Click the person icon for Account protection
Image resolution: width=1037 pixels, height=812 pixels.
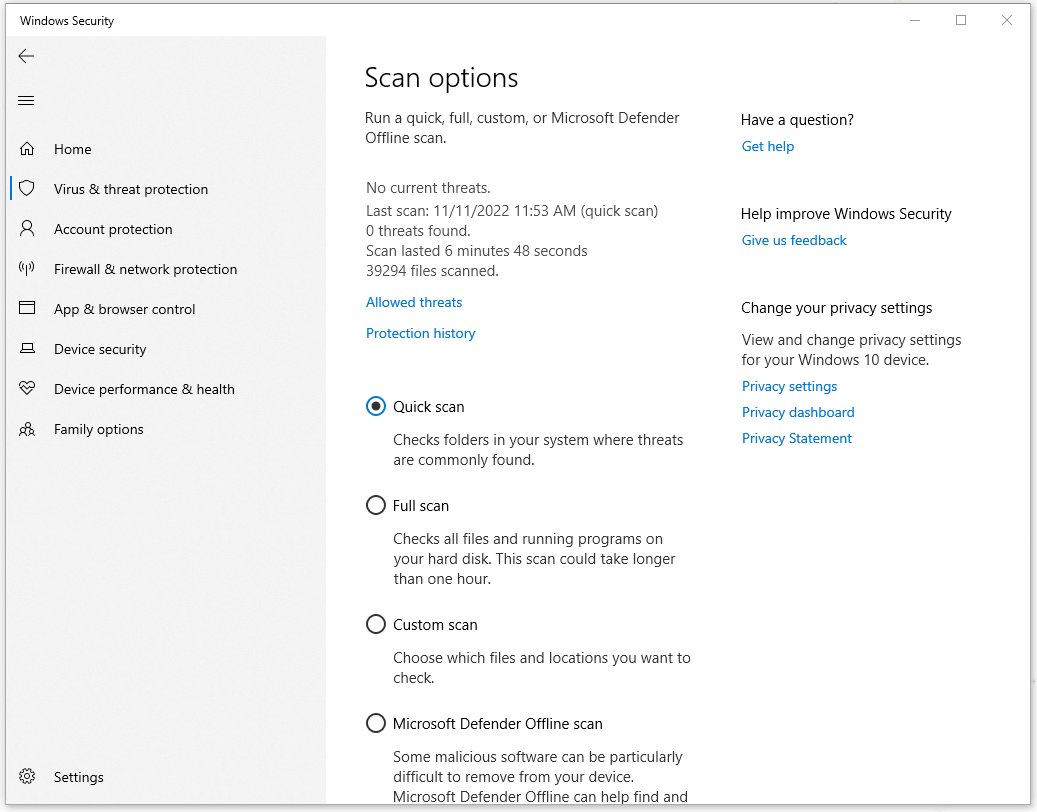click(27, 229)
